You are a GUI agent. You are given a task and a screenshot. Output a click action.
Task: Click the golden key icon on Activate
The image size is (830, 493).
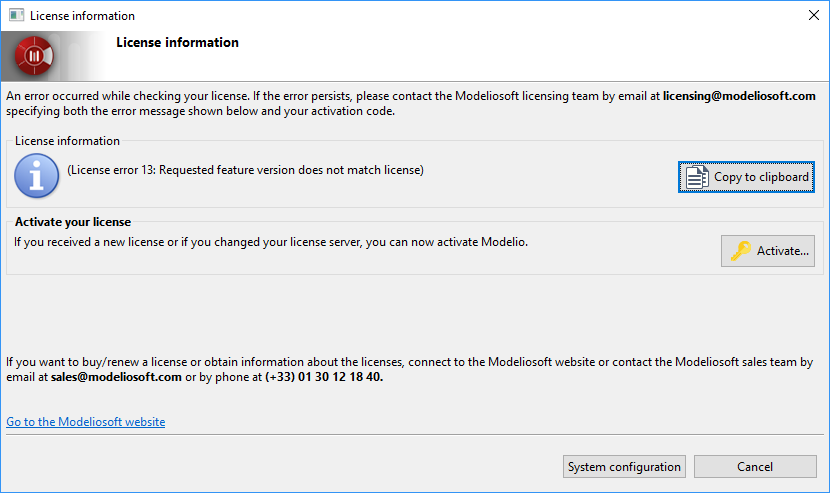pyautogui.click(x=741, y=250)
